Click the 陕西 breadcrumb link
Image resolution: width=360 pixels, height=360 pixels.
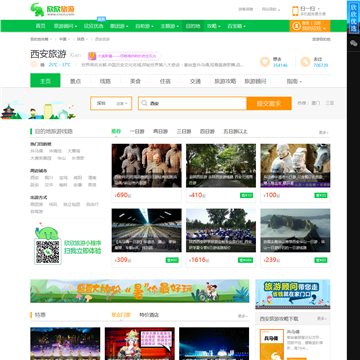[81, 39]
